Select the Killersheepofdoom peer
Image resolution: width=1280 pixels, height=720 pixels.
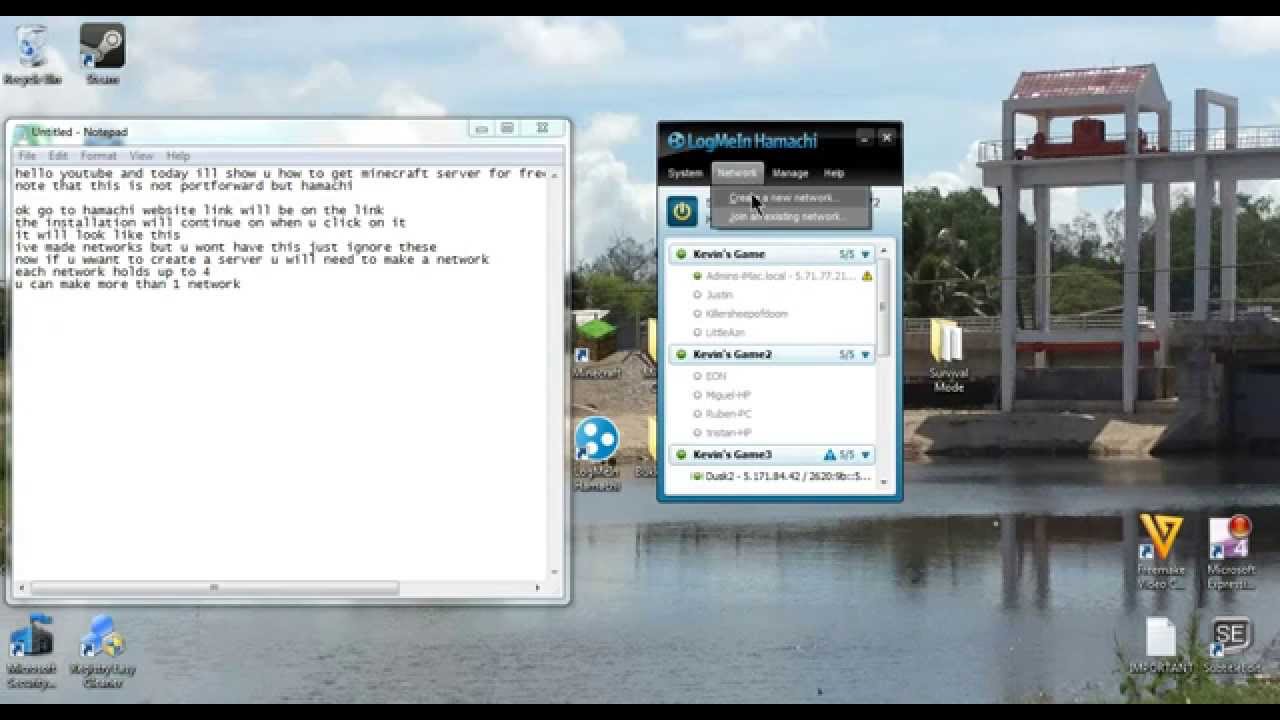click(747, 314)
